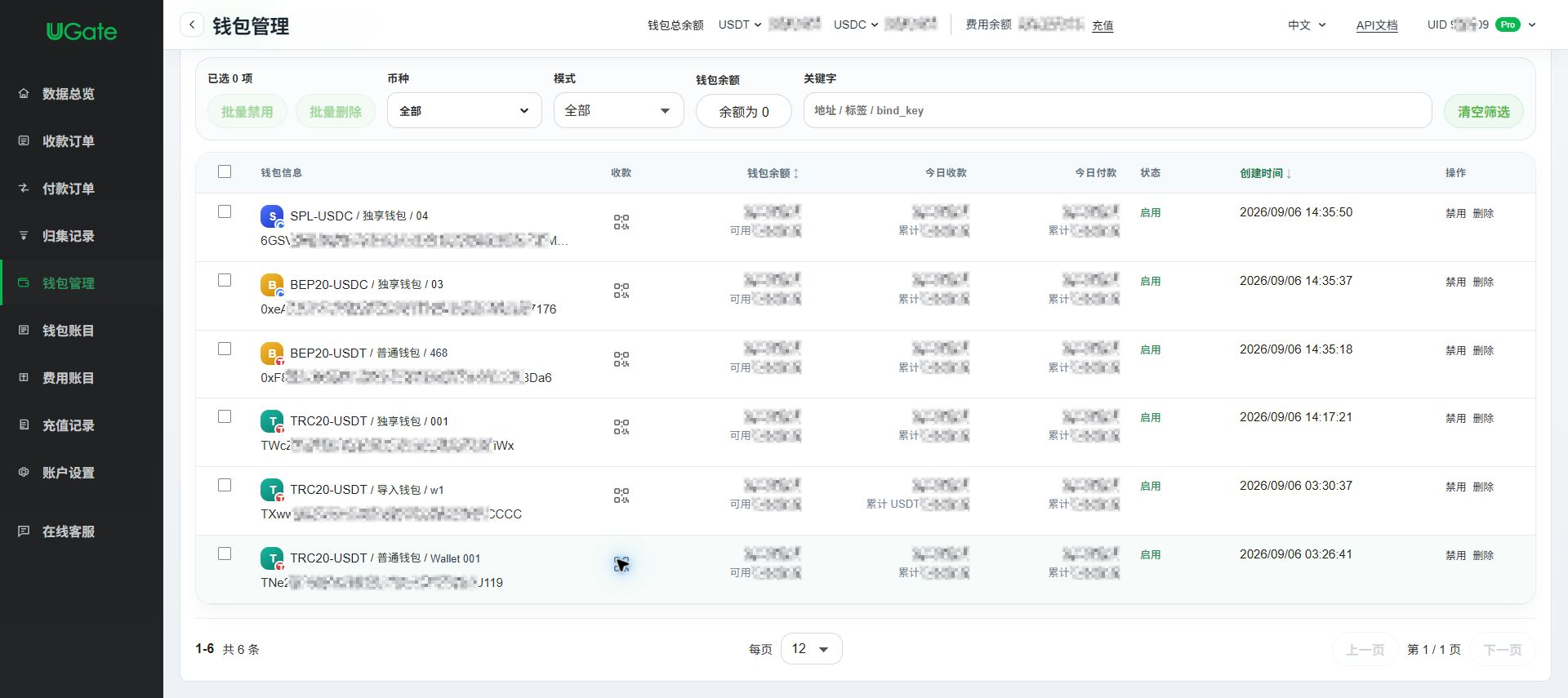The width and height of the screenshot is (1568, 698).
Task: Check the TRC20-USDT 导入钱包 w1 row
Action: pos(225,485)
